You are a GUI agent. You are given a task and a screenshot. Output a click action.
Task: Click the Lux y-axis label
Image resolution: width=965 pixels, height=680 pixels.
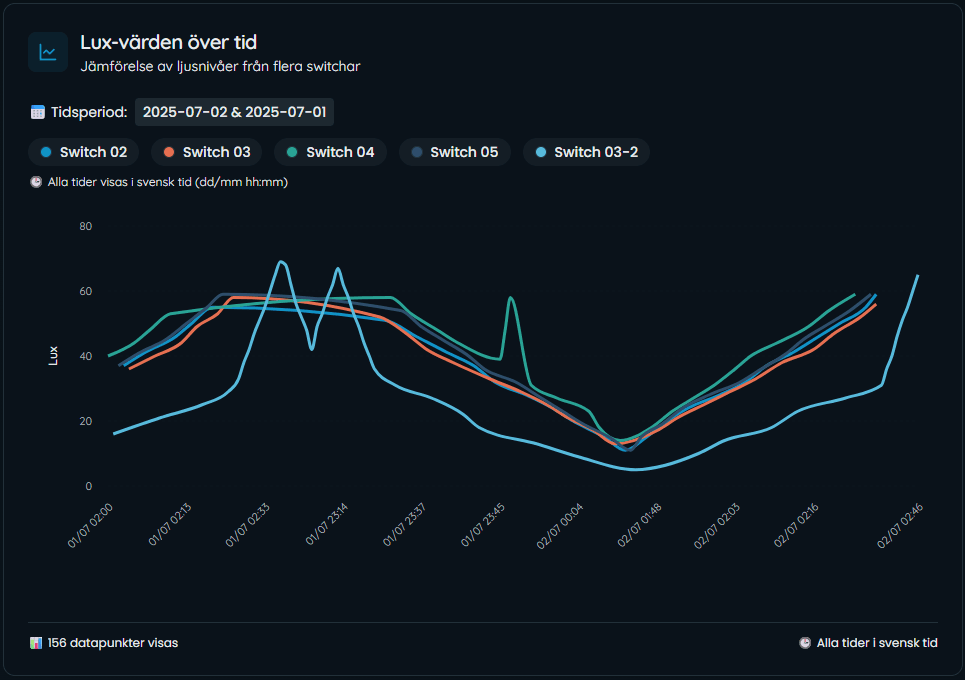[x=55, y=355]
